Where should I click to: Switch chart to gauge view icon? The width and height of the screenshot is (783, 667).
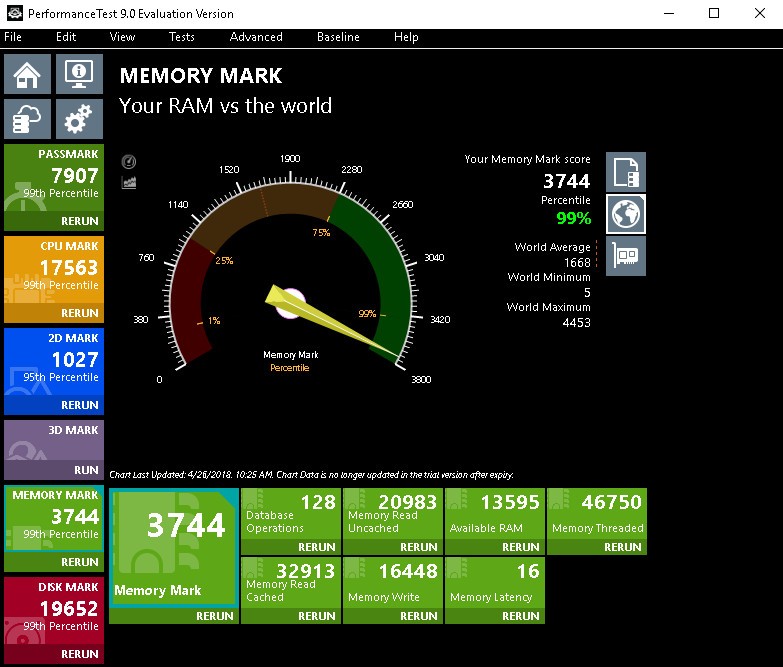(129, 162)
